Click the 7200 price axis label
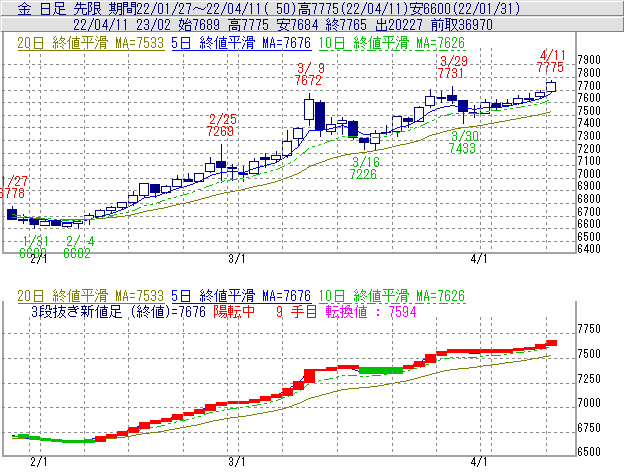This screenshot has height=475, width=624. coord(589,148)
